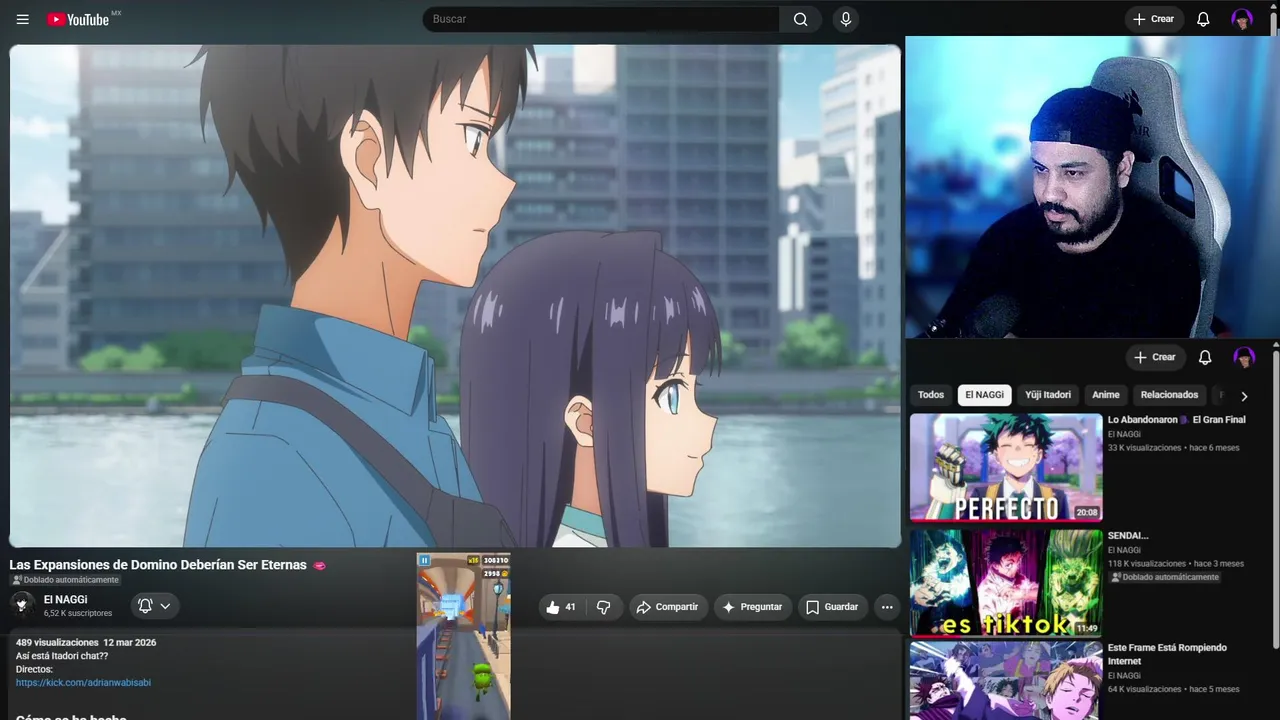Open account avatar in top bar
Image resolution: width=1280 pixels, height=720 pixels.
(x=1242, y=19)
